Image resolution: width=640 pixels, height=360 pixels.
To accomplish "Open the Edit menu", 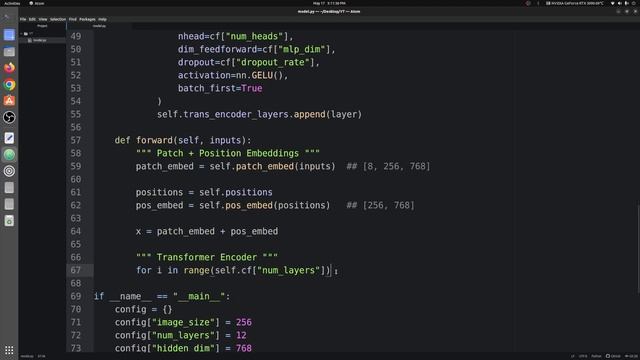I will tap(32, 19).
